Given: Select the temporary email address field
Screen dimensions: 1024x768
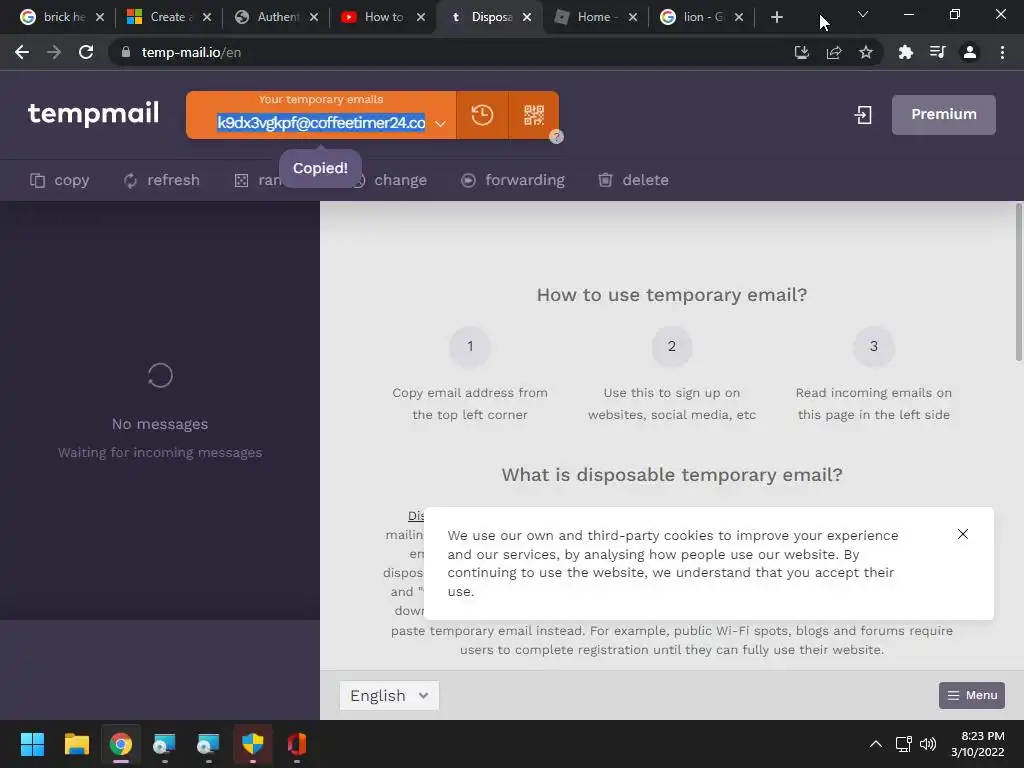Looking at the screenshot, I should [321, 123].
